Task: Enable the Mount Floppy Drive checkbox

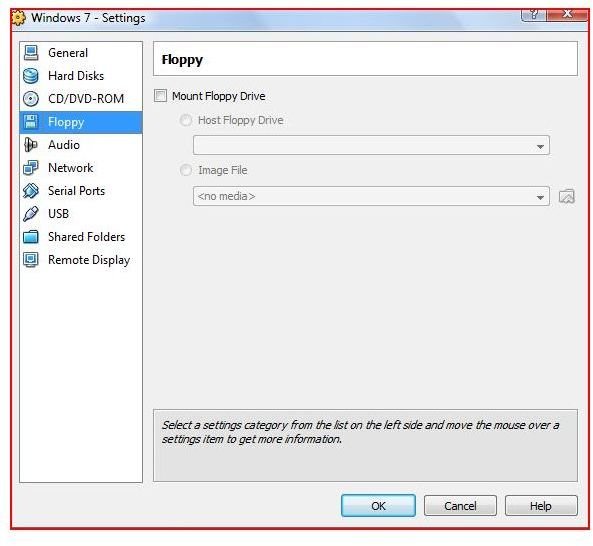Action: click(160, 96)
